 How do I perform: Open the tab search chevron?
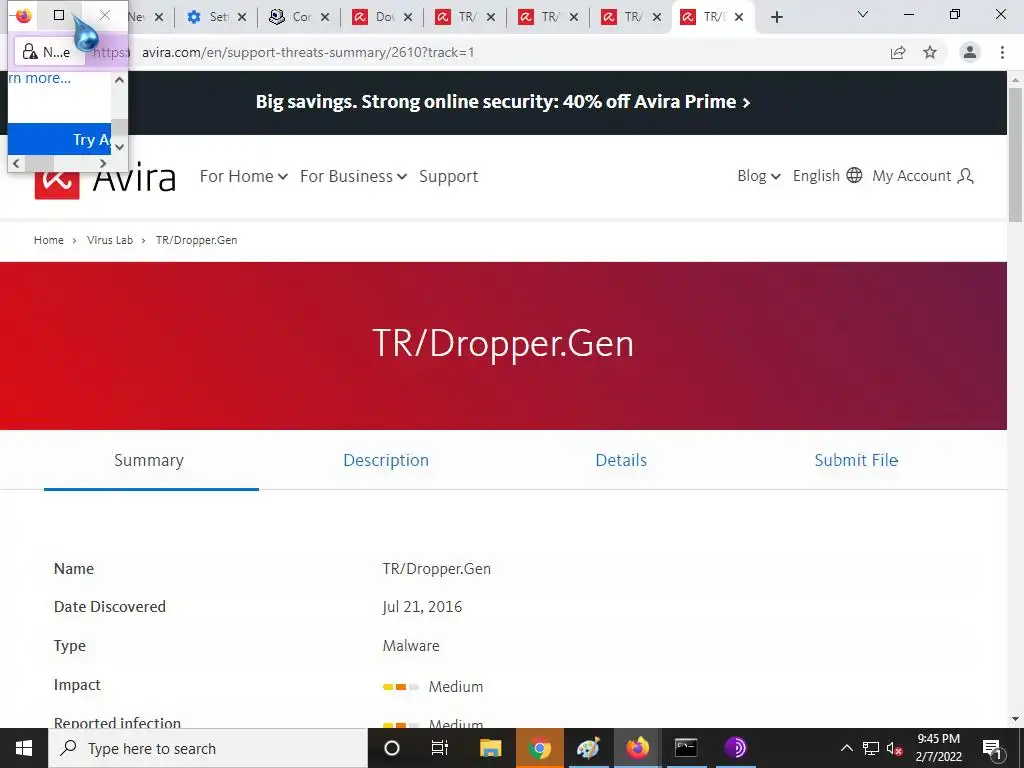point(863,14)
